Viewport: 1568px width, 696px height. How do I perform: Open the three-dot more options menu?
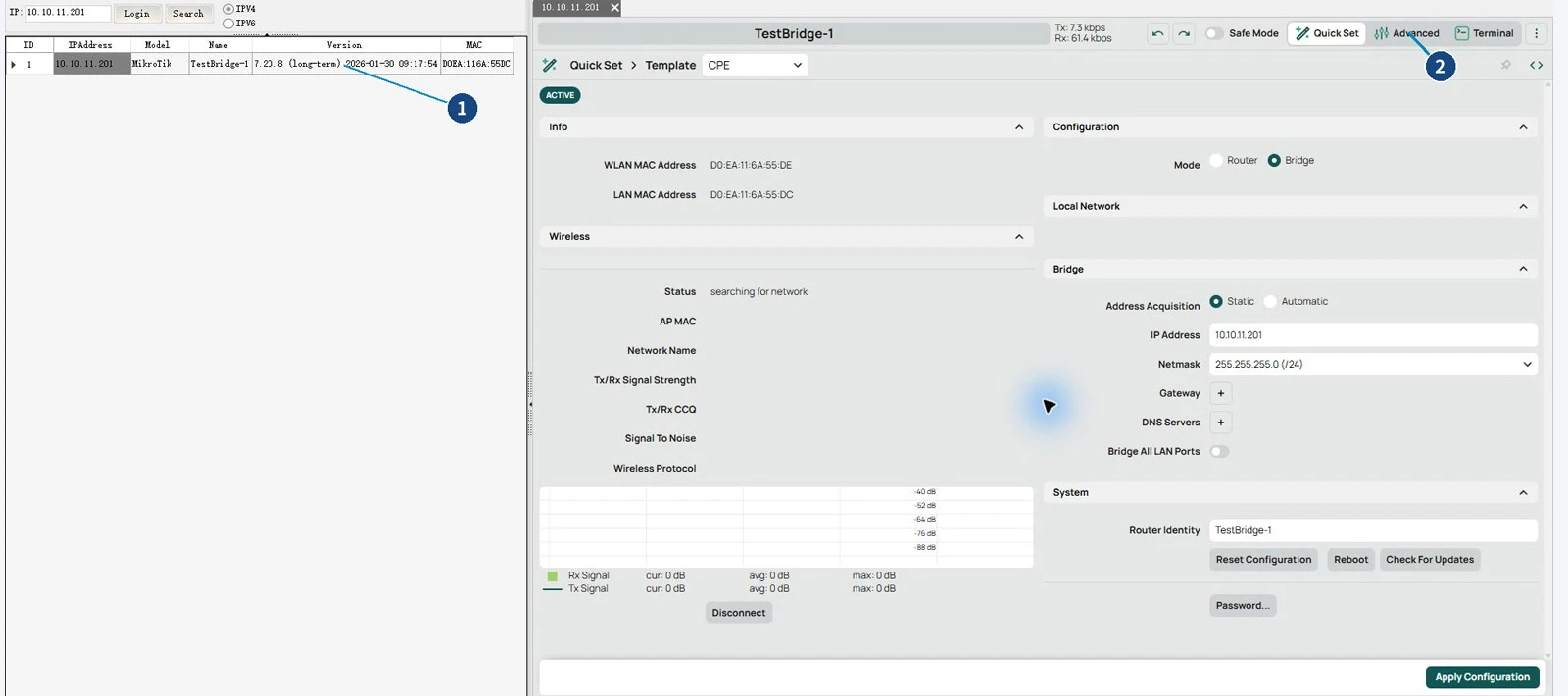point(1536,33)
